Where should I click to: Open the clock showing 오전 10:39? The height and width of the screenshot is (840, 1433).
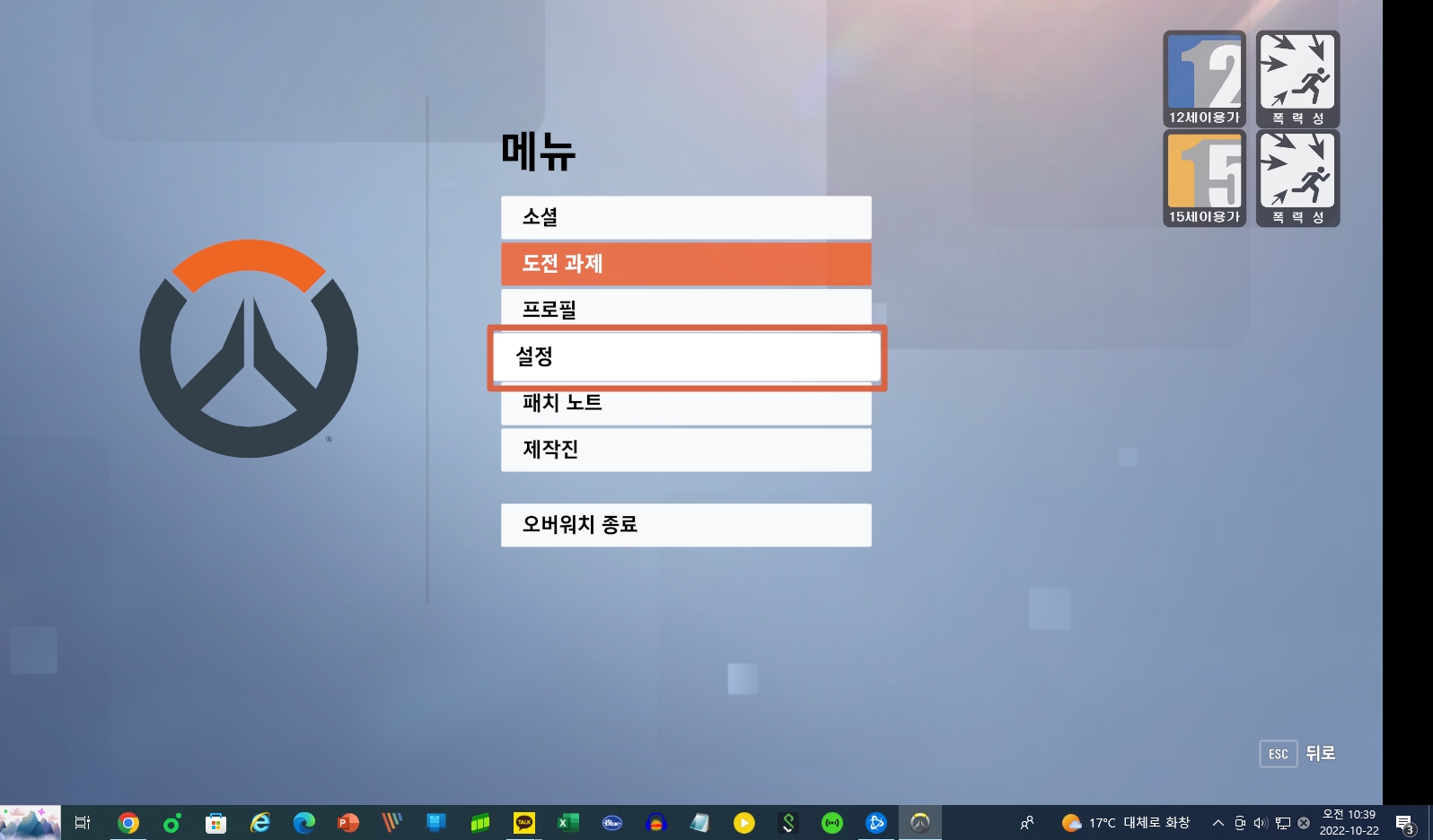(x=1349, y=823)
